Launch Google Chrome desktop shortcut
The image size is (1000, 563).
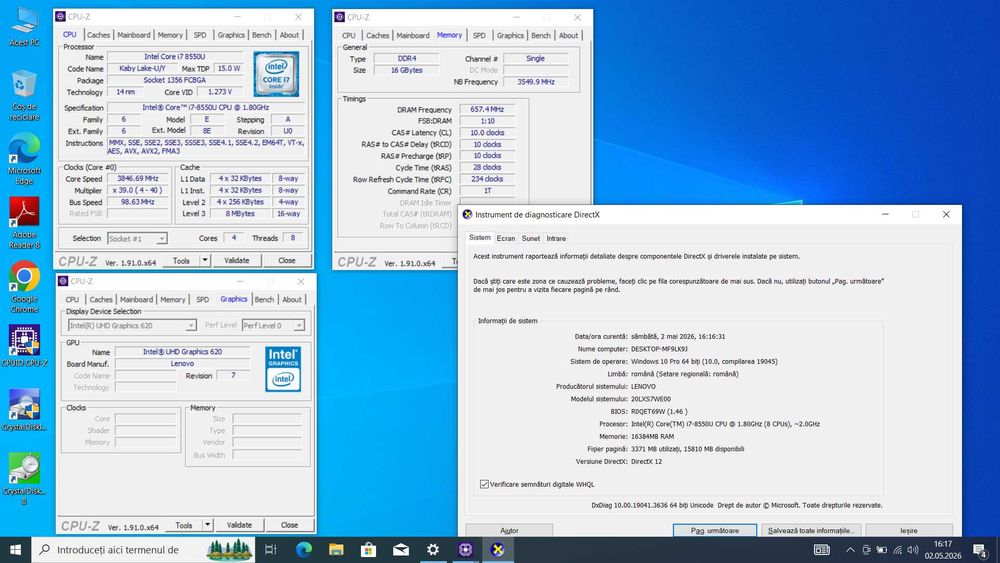24,287
